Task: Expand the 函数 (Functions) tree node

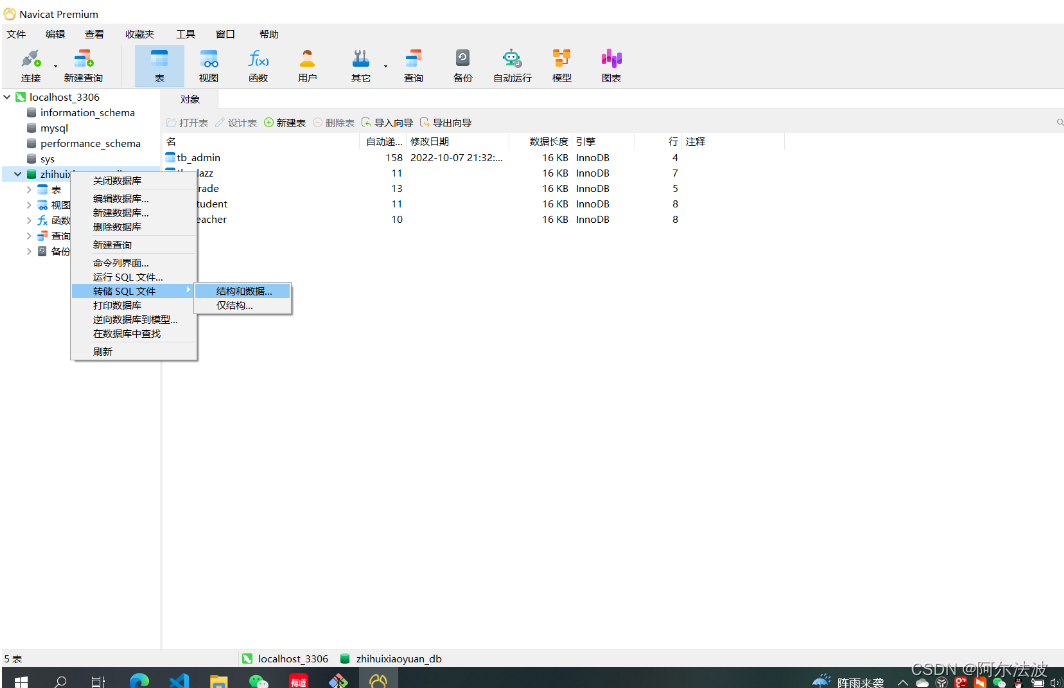Action: [28, 221]
